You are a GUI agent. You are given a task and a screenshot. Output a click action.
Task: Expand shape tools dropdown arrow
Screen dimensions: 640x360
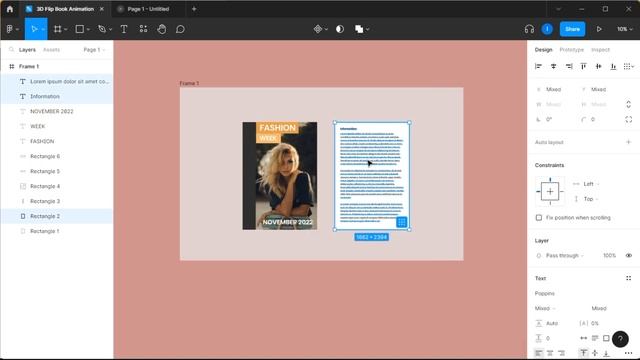pyautogui.click(x=88, y=29)
